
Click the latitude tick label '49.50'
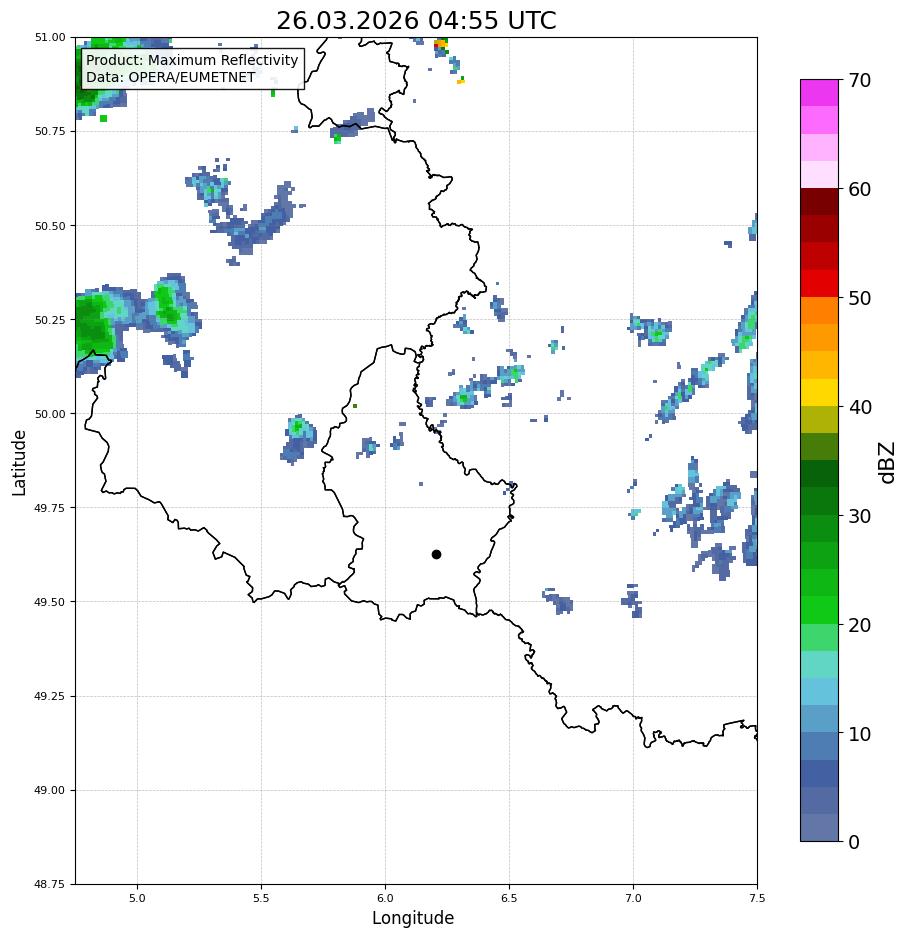(x=50, y=602)
